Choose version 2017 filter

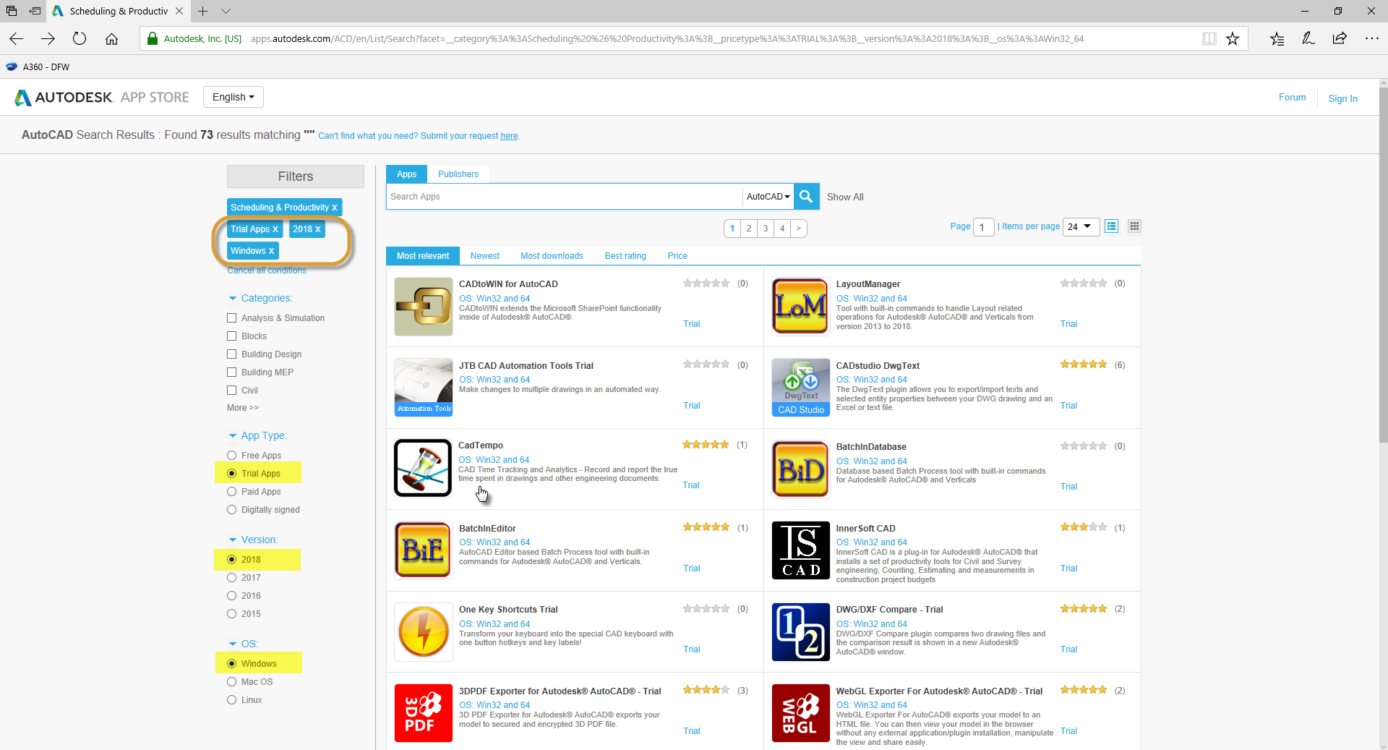pos(231,577)
